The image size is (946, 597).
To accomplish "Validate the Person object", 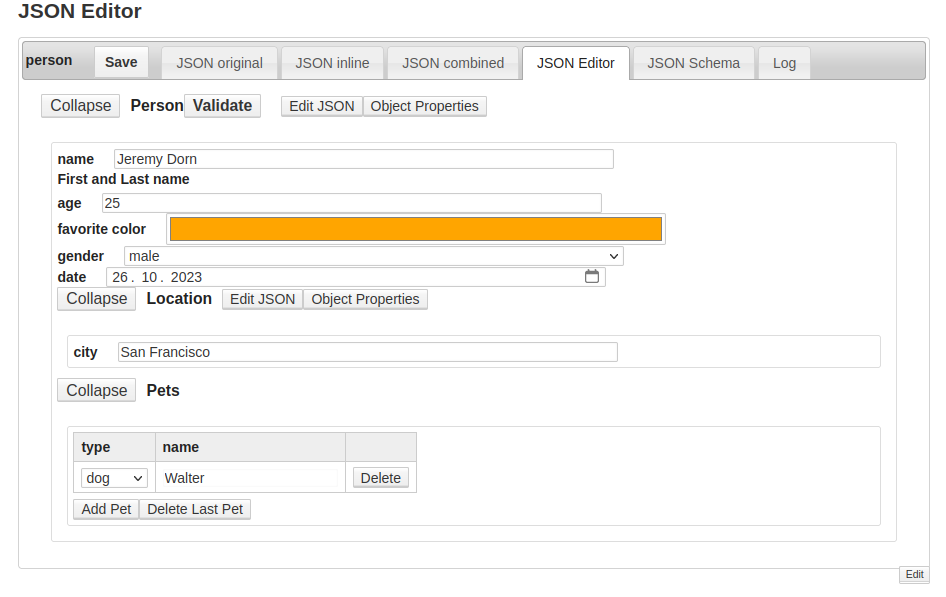I will pos(222,106).
